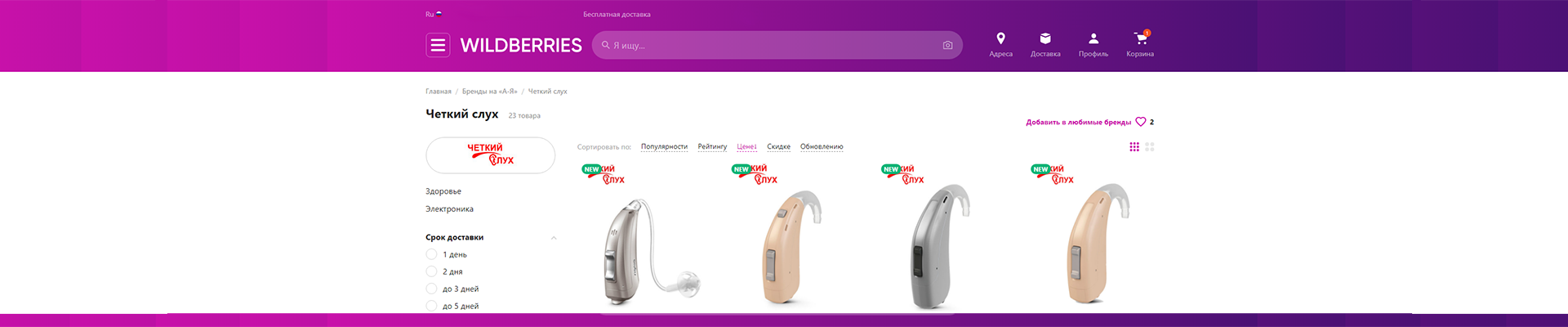Open the Адреса location pin icon
The height and width of the screenshot is (327, 1568).
pos(1000,38)
